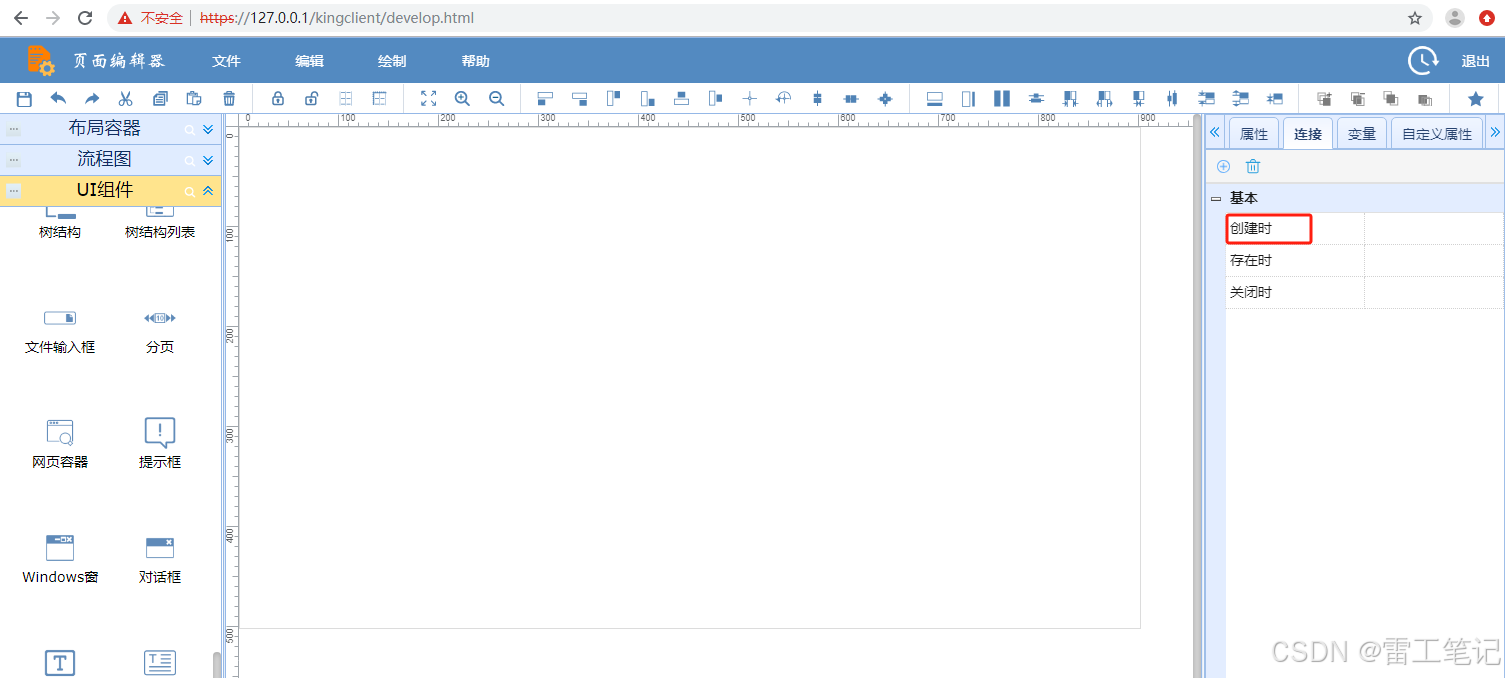
Task: Click the 布局容器 panel header
Action: pos(111,129)
